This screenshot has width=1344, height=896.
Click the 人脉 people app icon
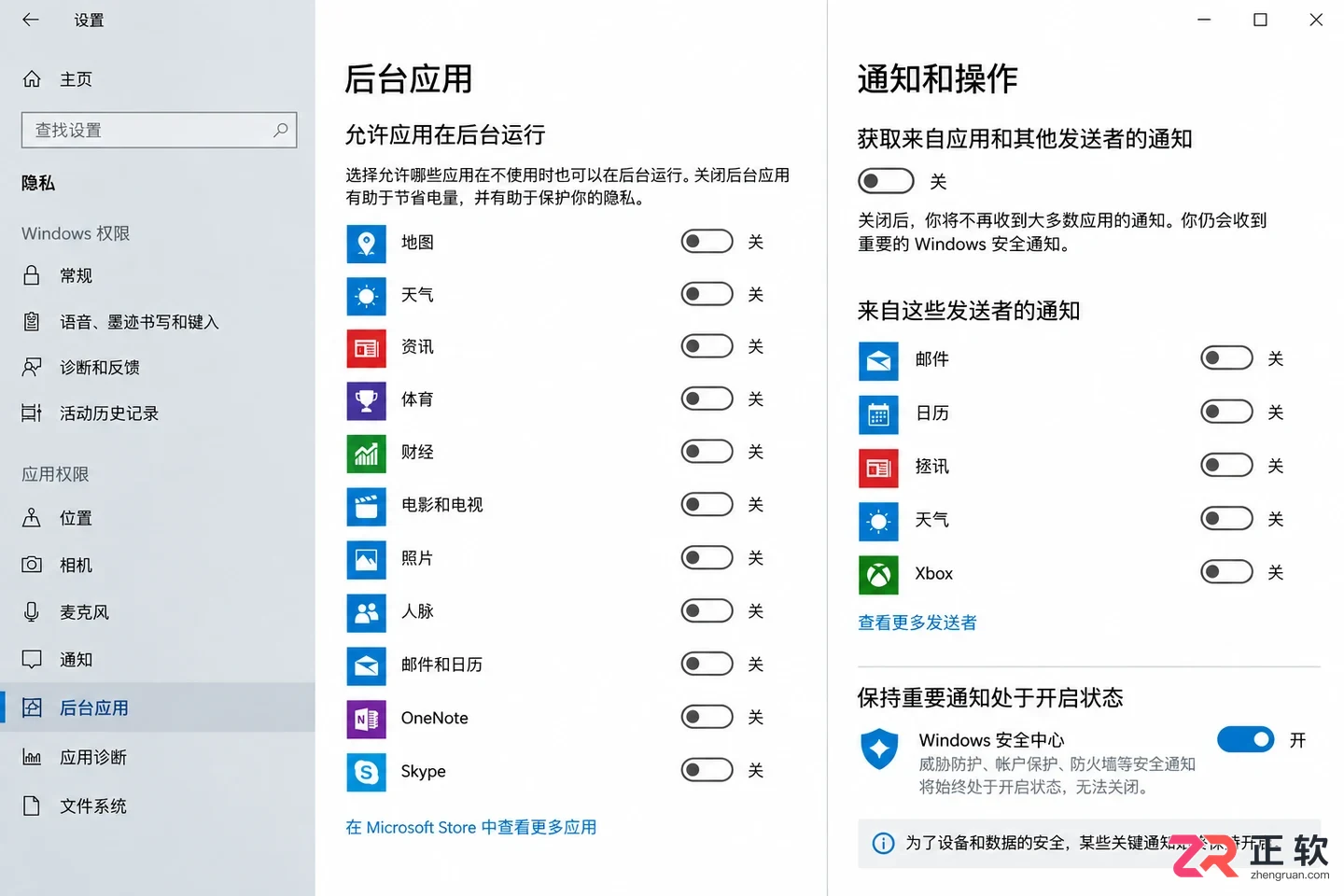(366, 613)
